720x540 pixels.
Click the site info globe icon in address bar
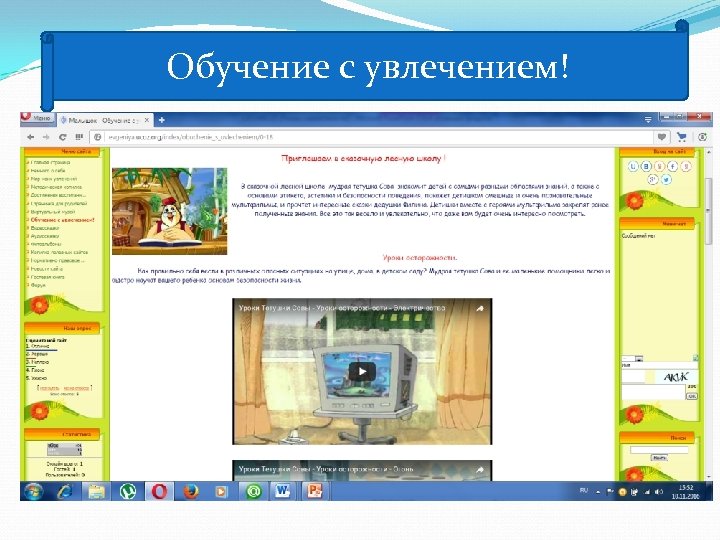97,137
